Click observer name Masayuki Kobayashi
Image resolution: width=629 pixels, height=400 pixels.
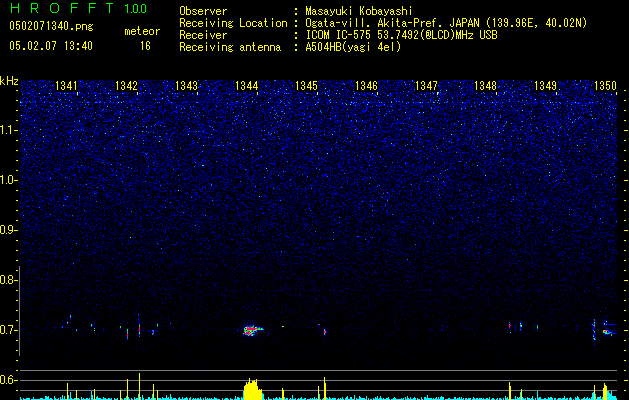pyautogui.click(x=359, y=11)
